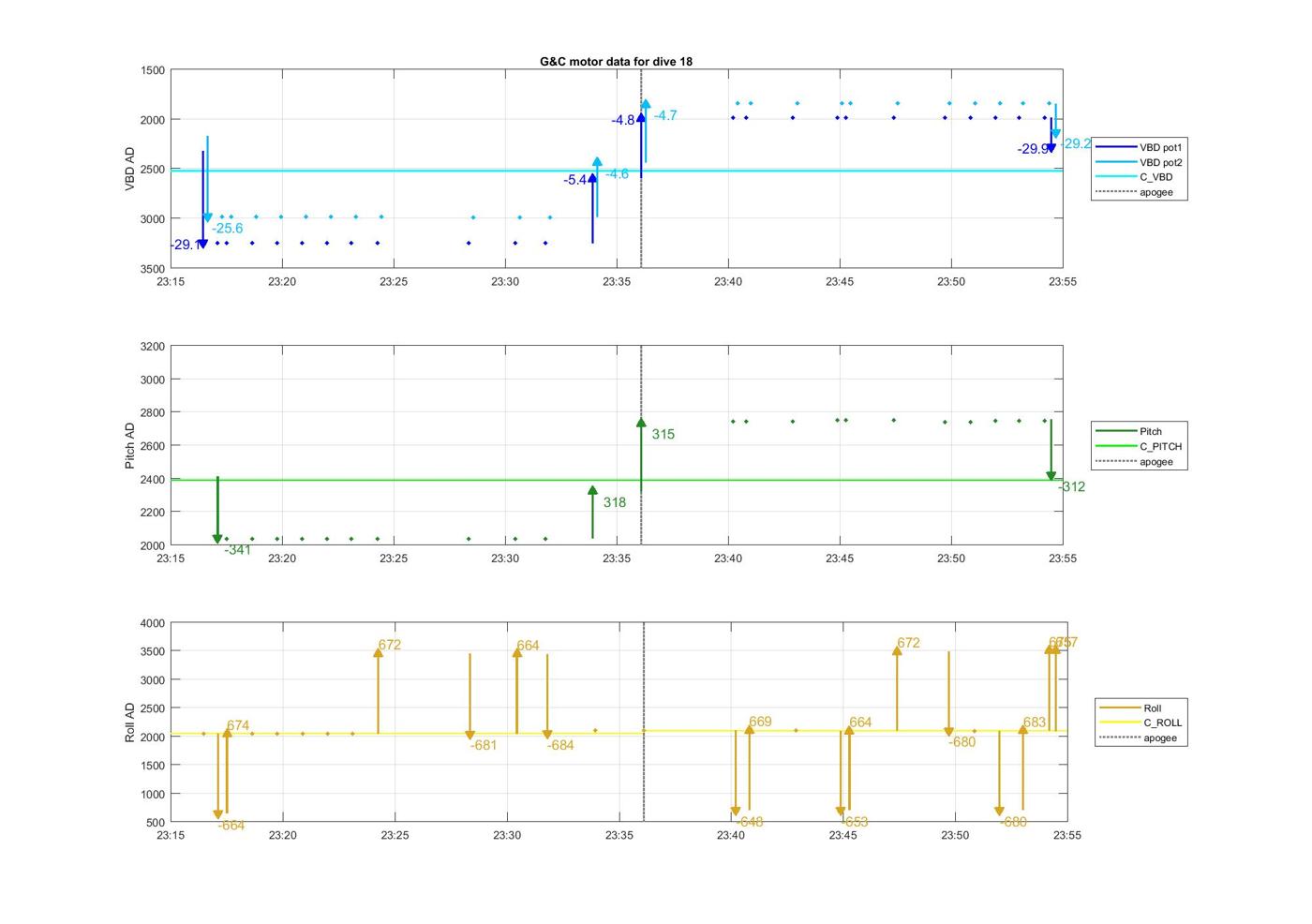Viewport: 1312px width, 924px height.
Task: Click the "VBD AD" y-axis label
Action: 130,169
